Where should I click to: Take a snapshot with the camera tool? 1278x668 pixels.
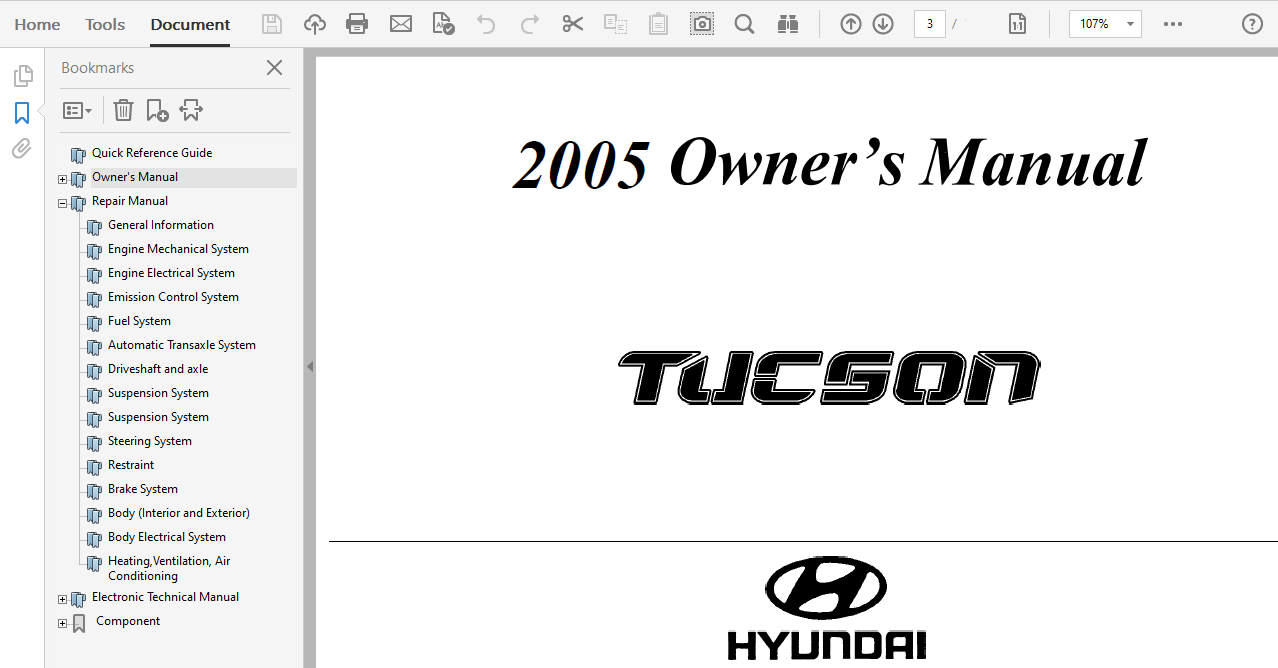[701, 23]
